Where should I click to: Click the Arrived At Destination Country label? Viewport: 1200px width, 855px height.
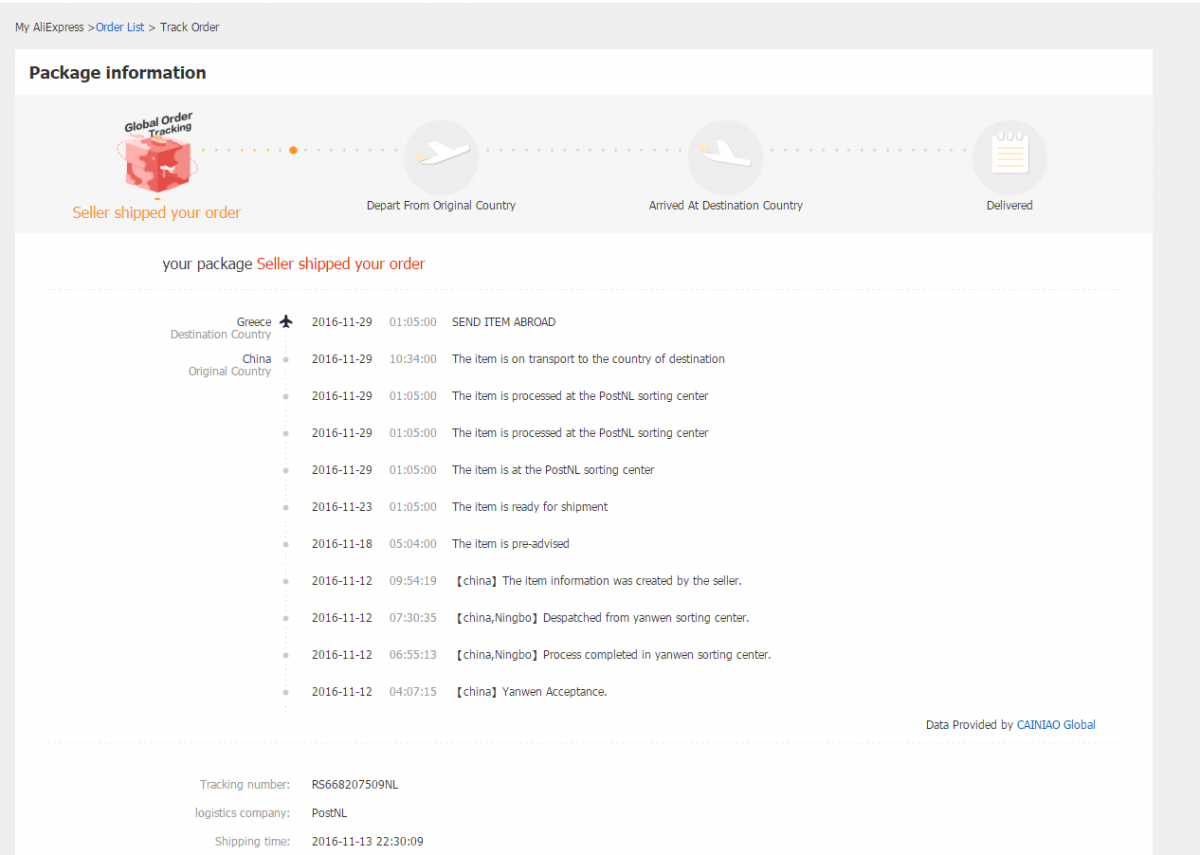726,205
